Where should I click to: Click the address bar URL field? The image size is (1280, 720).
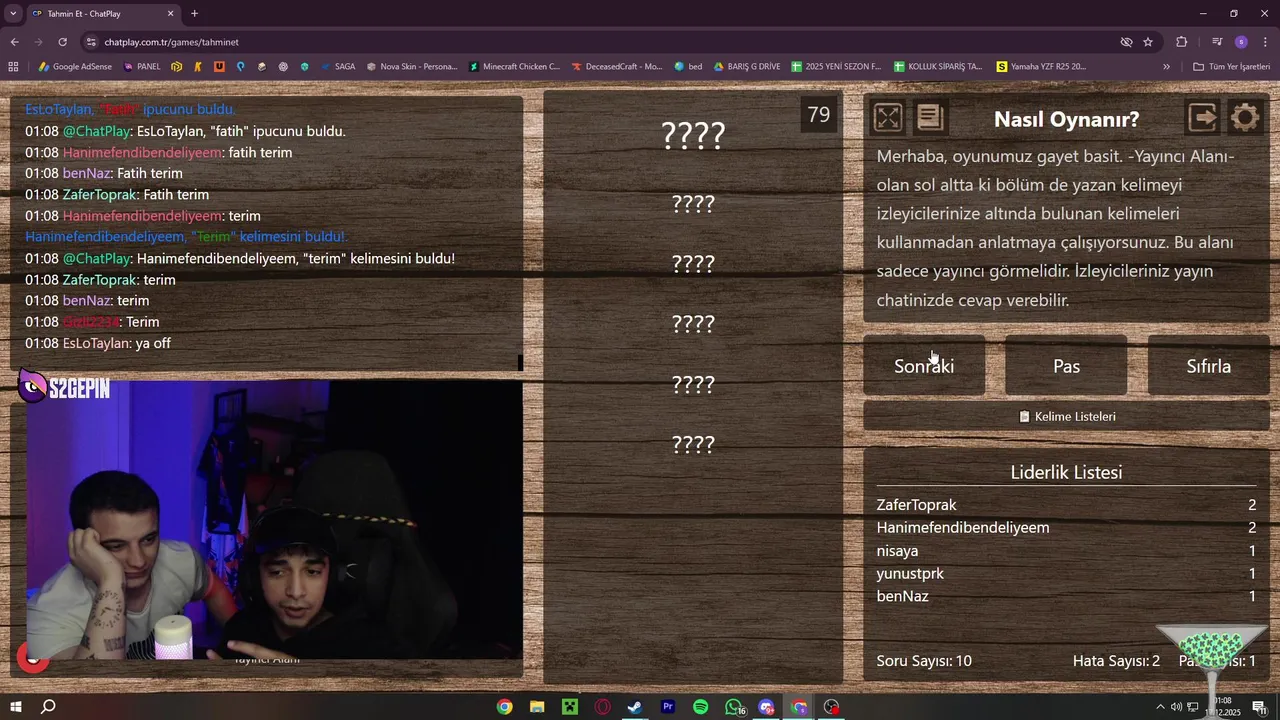point(600,42)
